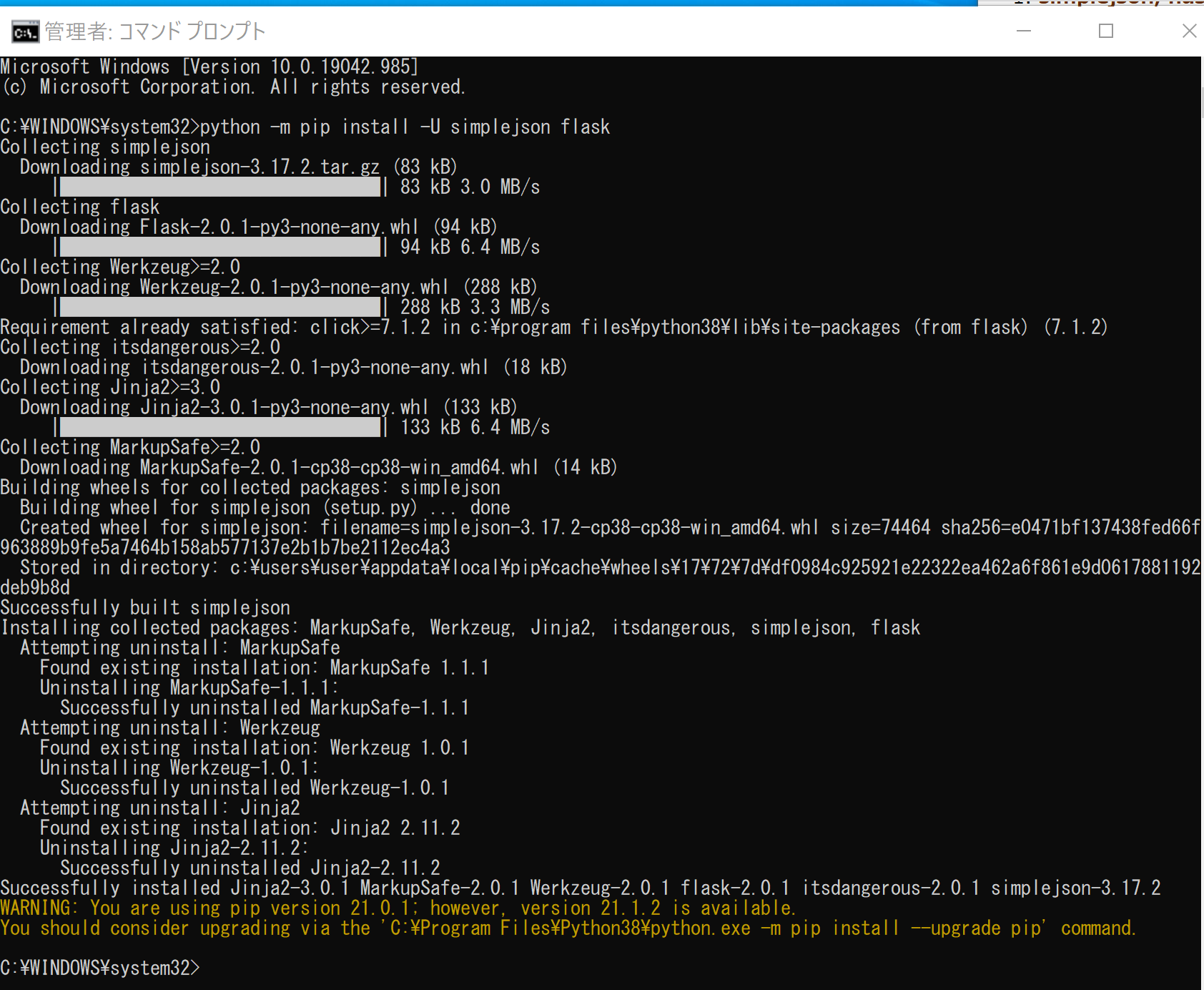Minimize the Command Prompt window
Screen dimensions: 1204x990
coord(1023,31)
